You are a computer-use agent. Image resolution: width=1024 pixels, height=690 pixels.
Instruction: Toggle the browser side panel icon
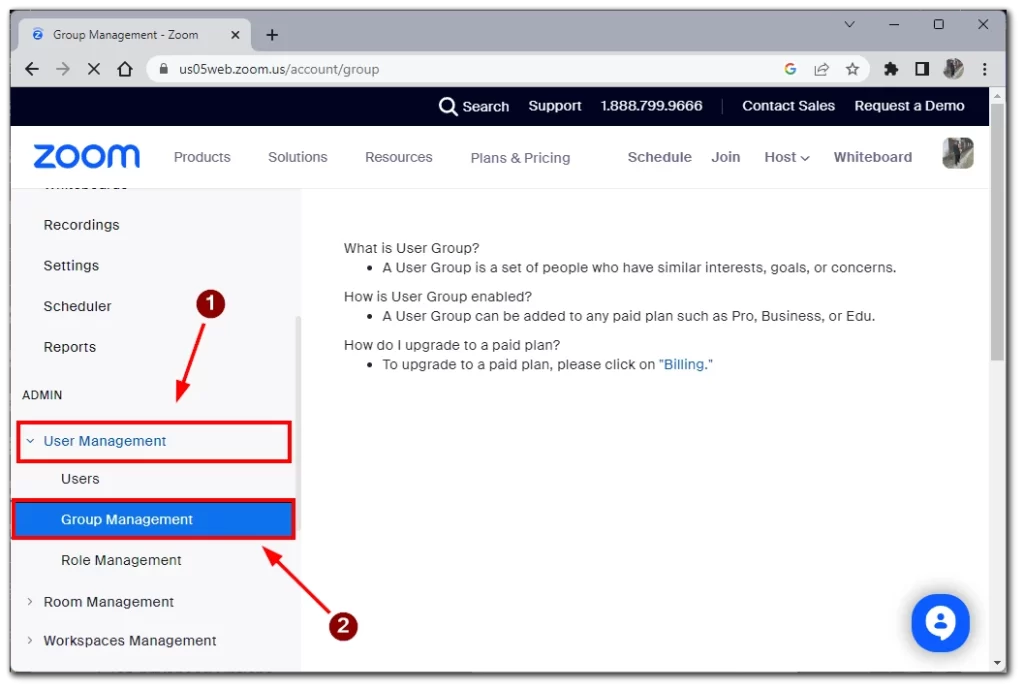pos(922,69)
